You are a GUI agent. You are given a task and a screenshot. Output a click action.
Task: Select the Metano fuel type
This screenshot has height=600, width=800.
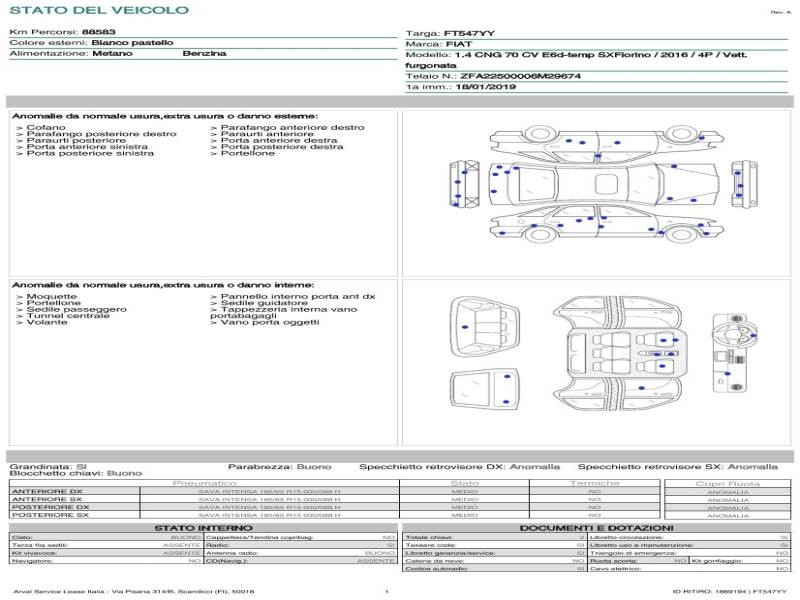pos(112,54)
